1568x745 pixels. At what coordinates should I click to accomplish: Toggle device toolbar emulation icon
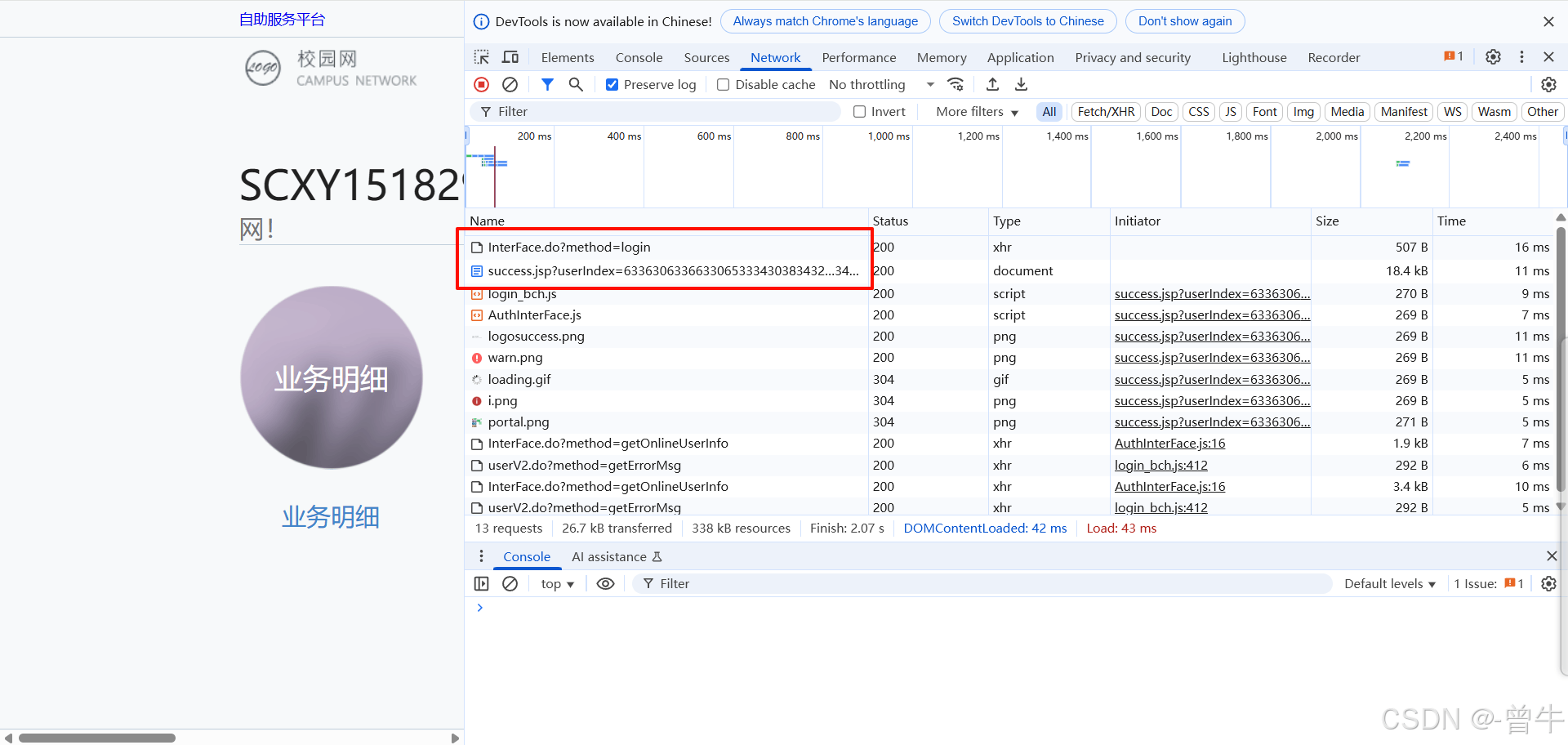(510, 57)
